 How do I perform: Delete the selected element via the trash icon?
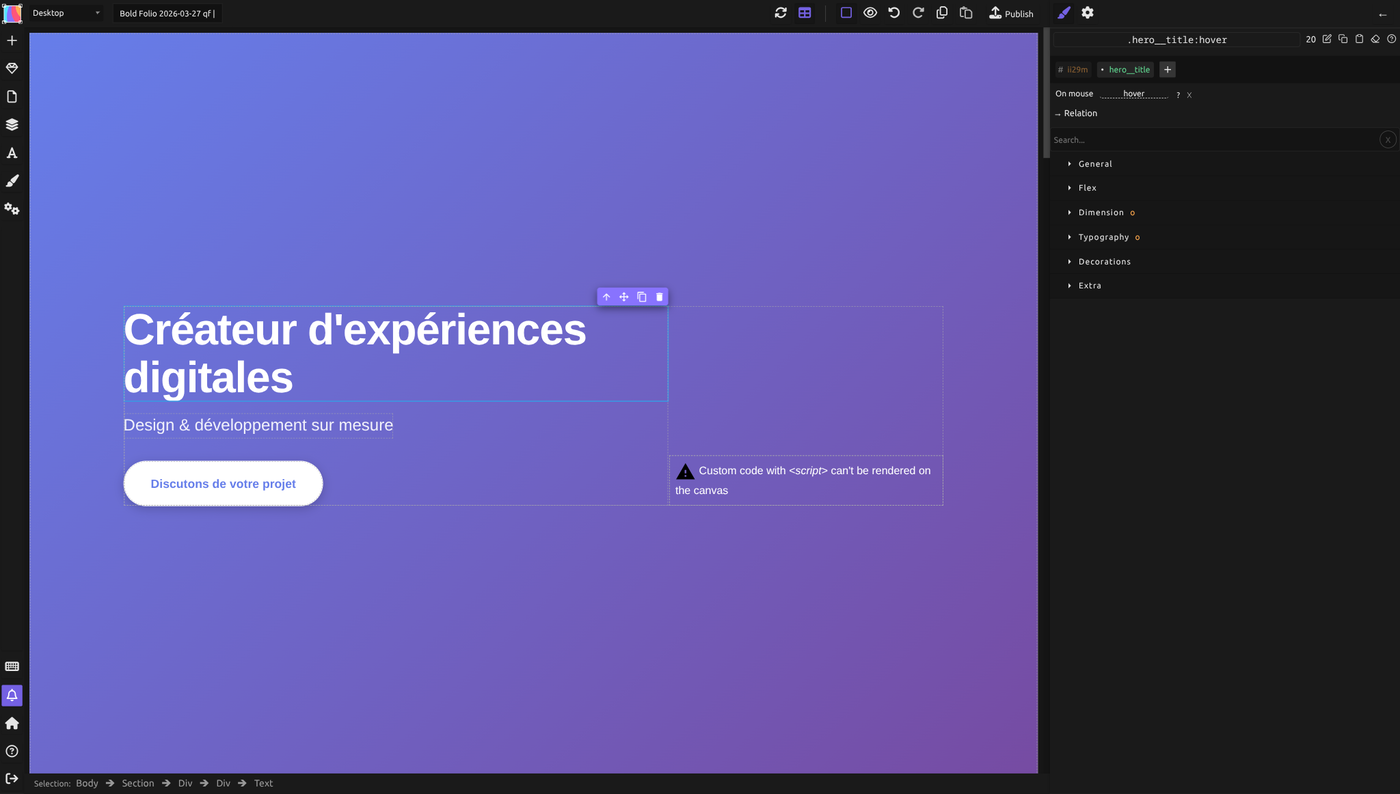point(658,296)
